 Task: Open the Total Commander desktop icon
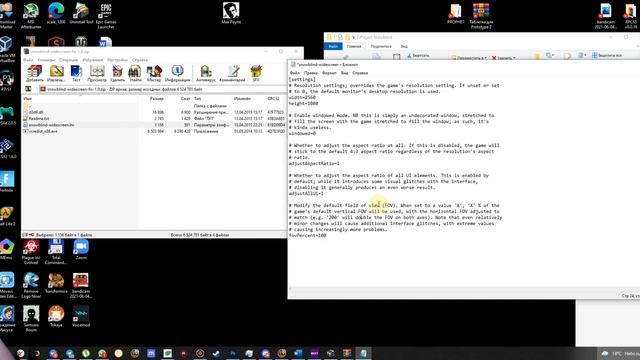point(56,252)
